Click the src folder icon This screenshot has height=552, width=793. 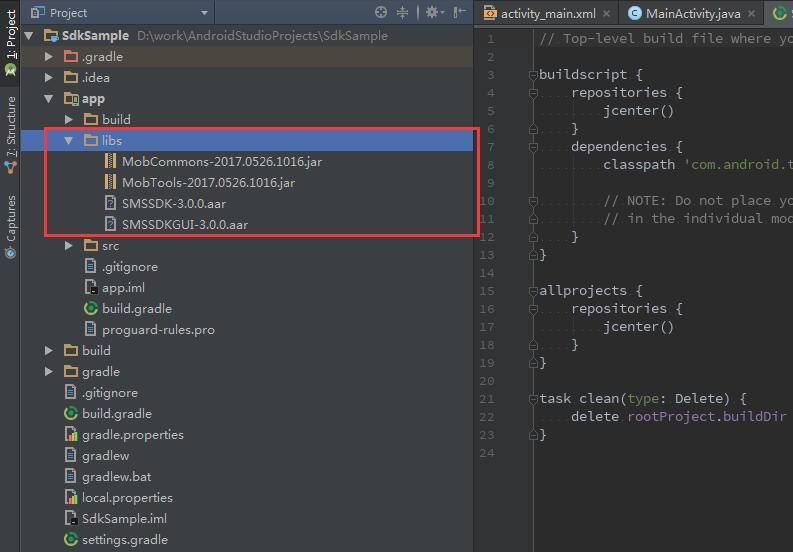pyautogui.click(x=91, y=245)
